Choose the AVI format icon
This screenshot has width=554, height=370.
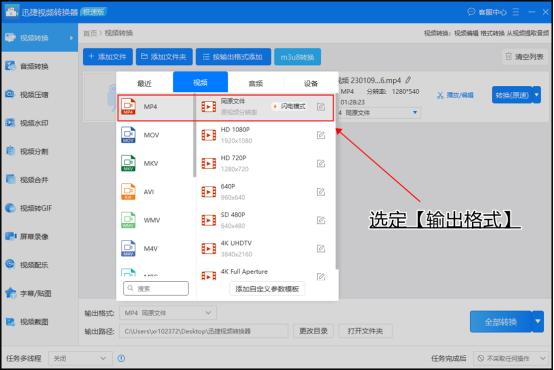tap(128, 192)
